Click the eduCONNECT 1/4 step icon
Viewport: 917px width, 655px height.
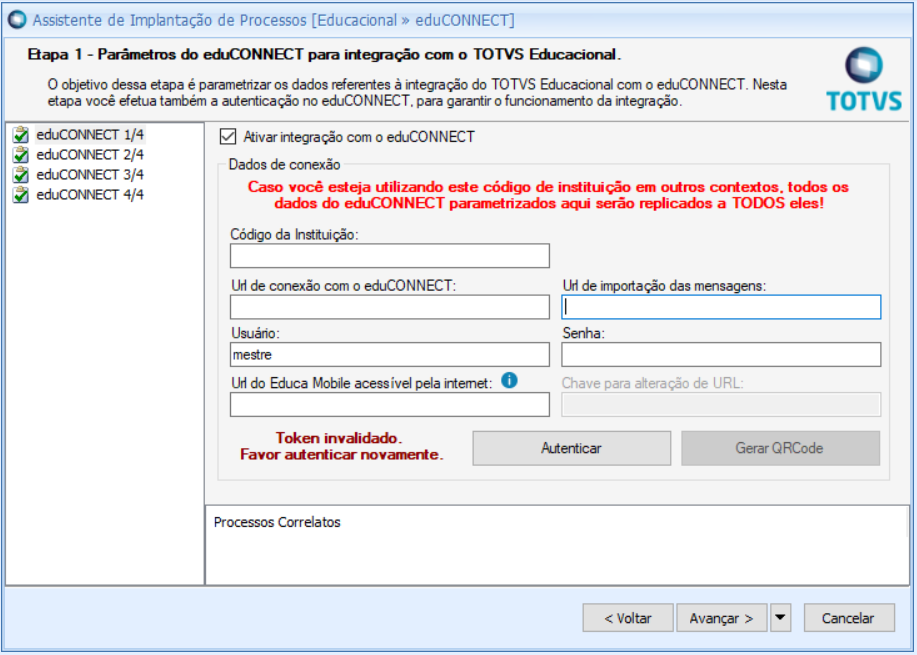point(21,134)
